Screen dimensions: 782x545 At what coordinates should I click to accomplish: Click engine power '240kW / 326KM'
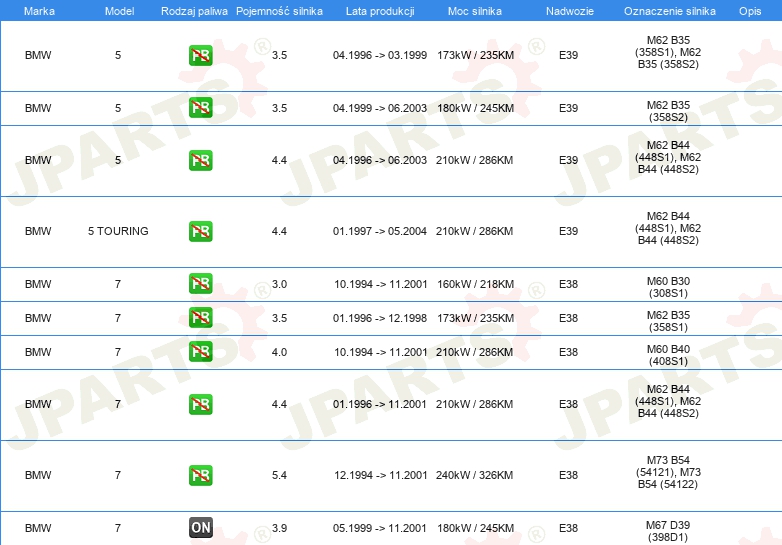point(474,475)
